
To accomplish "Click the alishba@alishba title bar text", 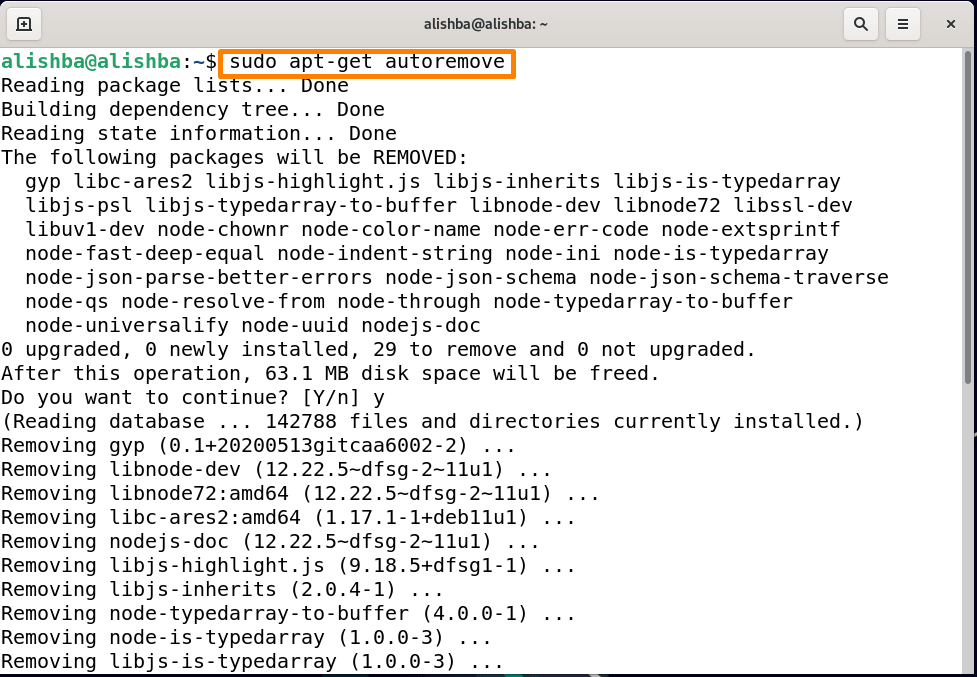I will click(x=485, y=23).
